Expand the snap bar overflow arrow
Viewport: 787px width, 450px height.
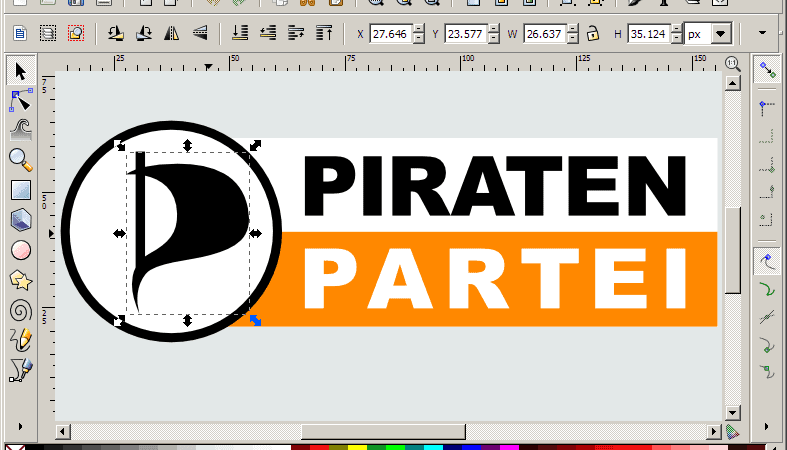point(766,427)
